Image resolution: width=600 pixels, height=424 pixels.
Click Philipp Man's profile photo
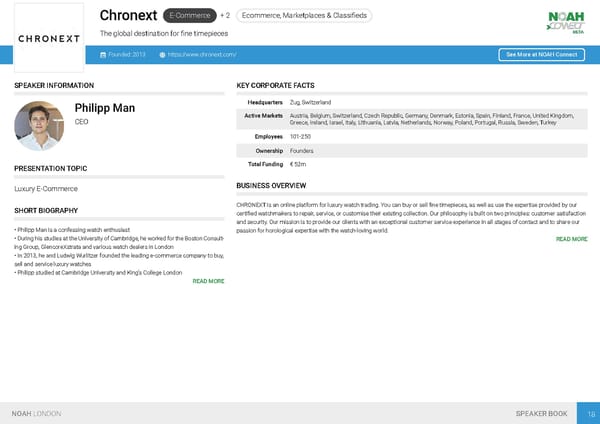39,126
